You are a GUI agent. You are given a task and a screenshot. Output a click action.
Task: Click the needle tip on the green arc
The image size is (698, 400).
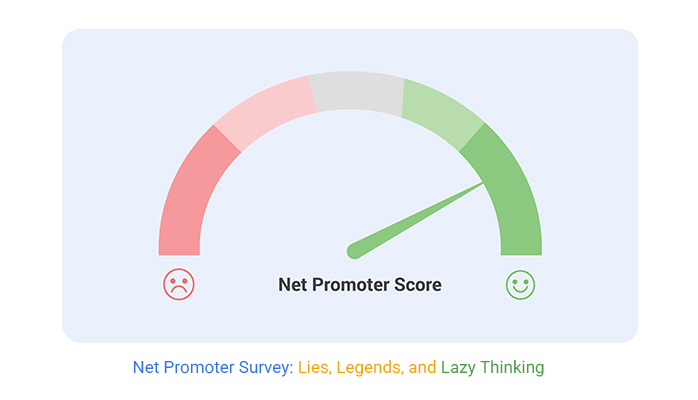(480, 184)
